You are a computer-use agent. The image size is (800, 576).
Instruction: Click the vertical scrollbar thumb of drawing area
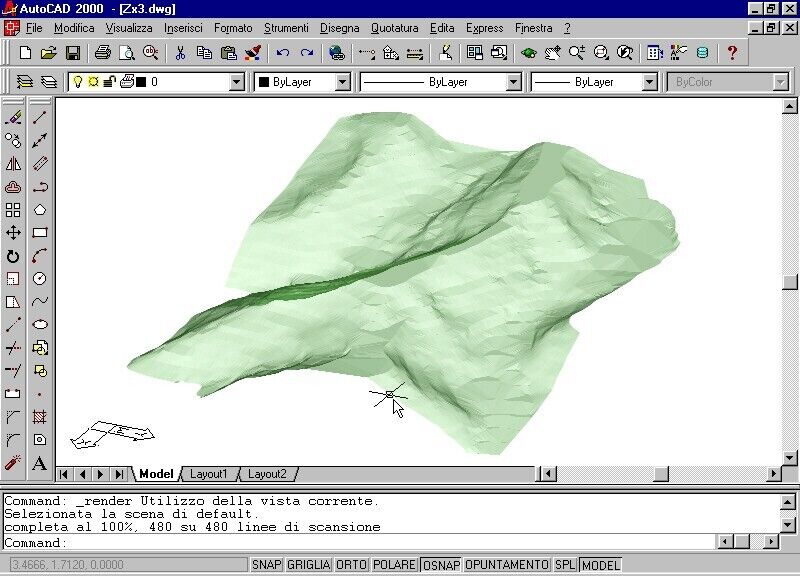[790, 282]
